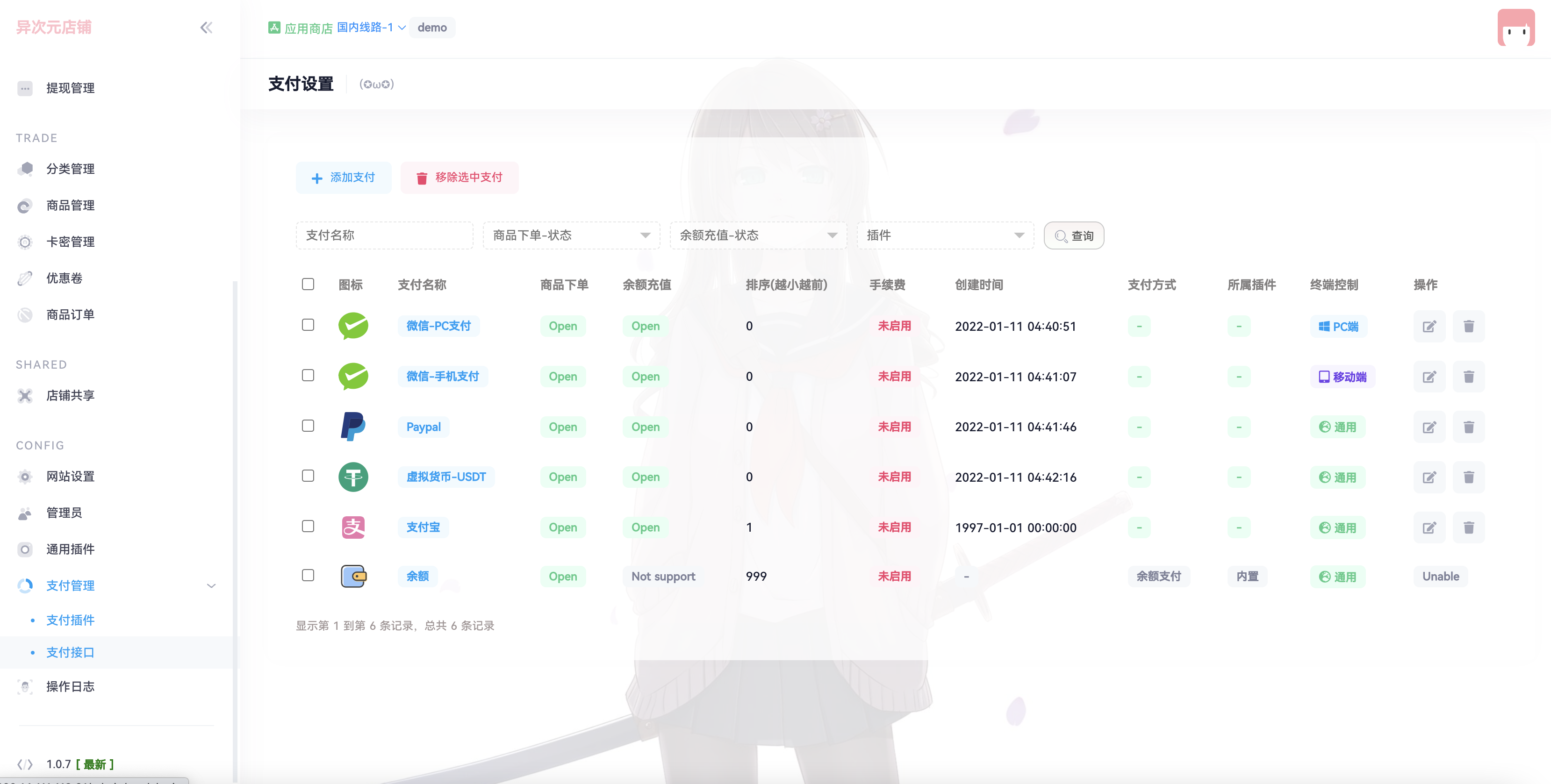Viewport: 1551px width, 784px height.
Task: Click the demo tag in header
Action: pos(432,28)
